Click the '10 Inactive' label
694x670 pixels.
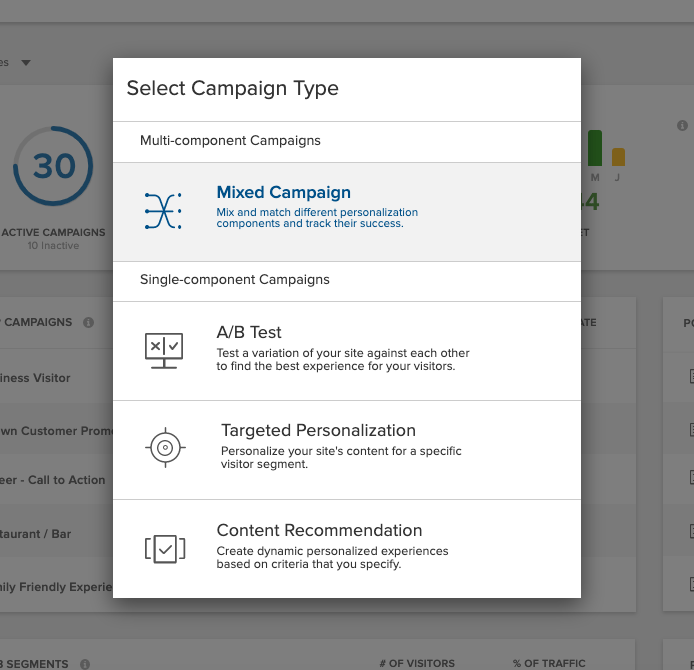[x=53, y=246]
